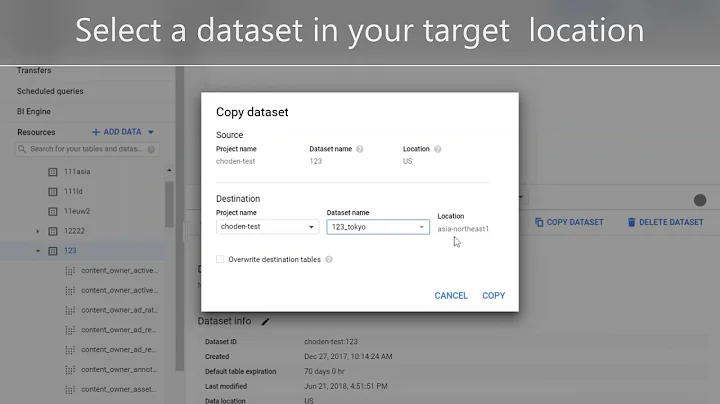Click the Resources heading
Image resolution: width=720 pixels, height=404 pixels.
(x=36, y=132)
